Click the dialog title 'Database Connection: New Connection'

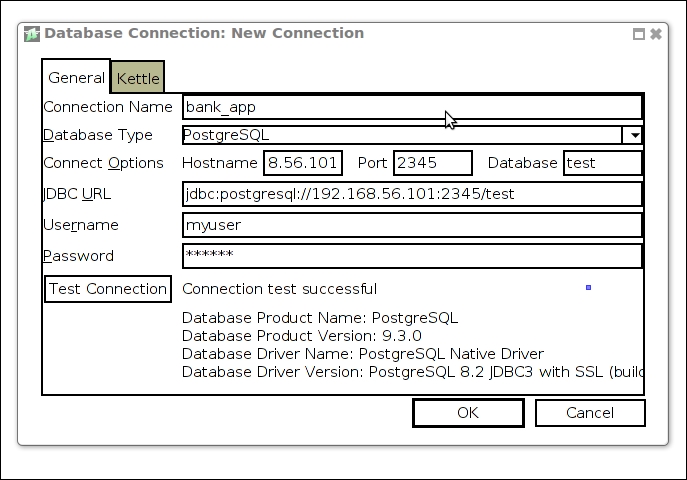tap(204, 33)
